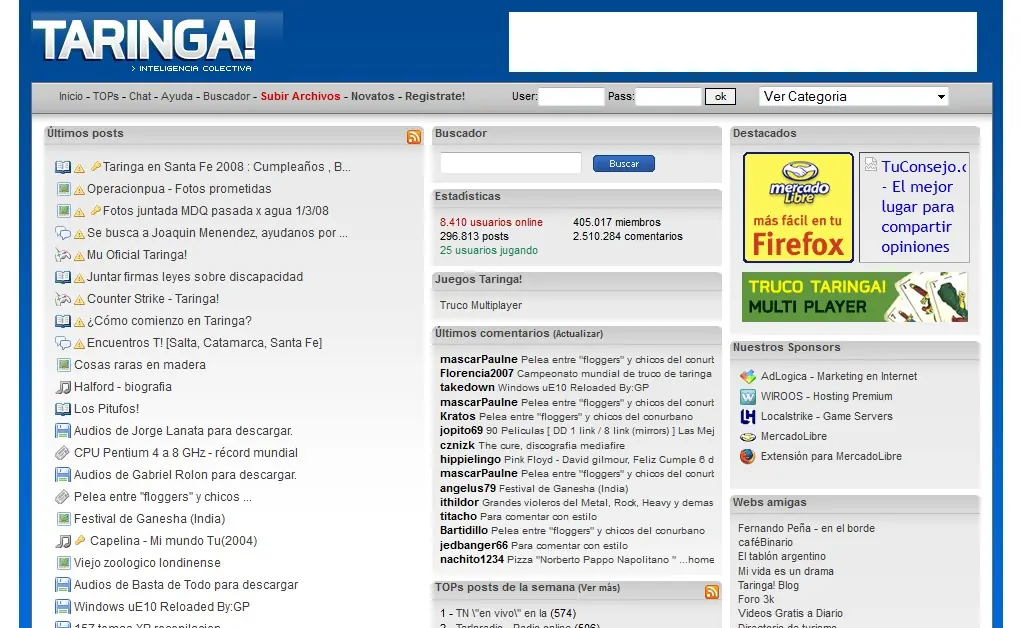Click the WIROOS sponsor icon

point(748,397)
